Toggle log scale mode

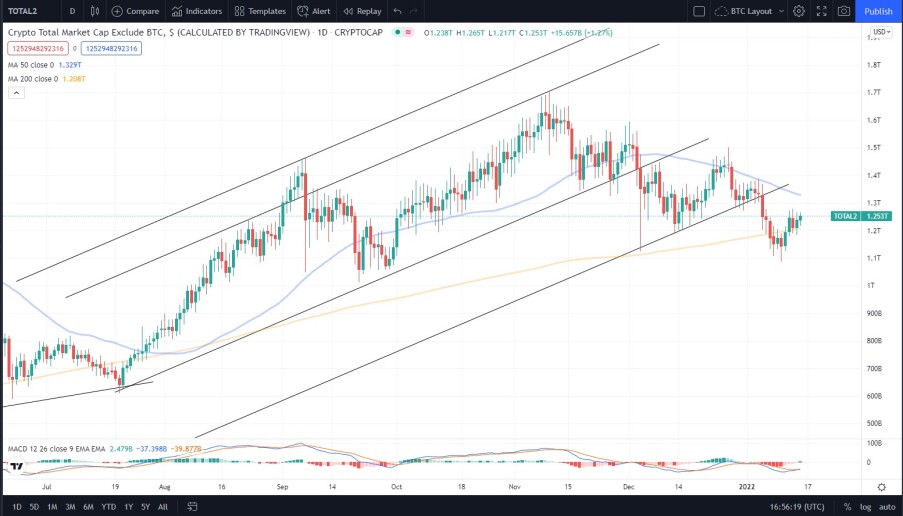[x=865, y=507]
